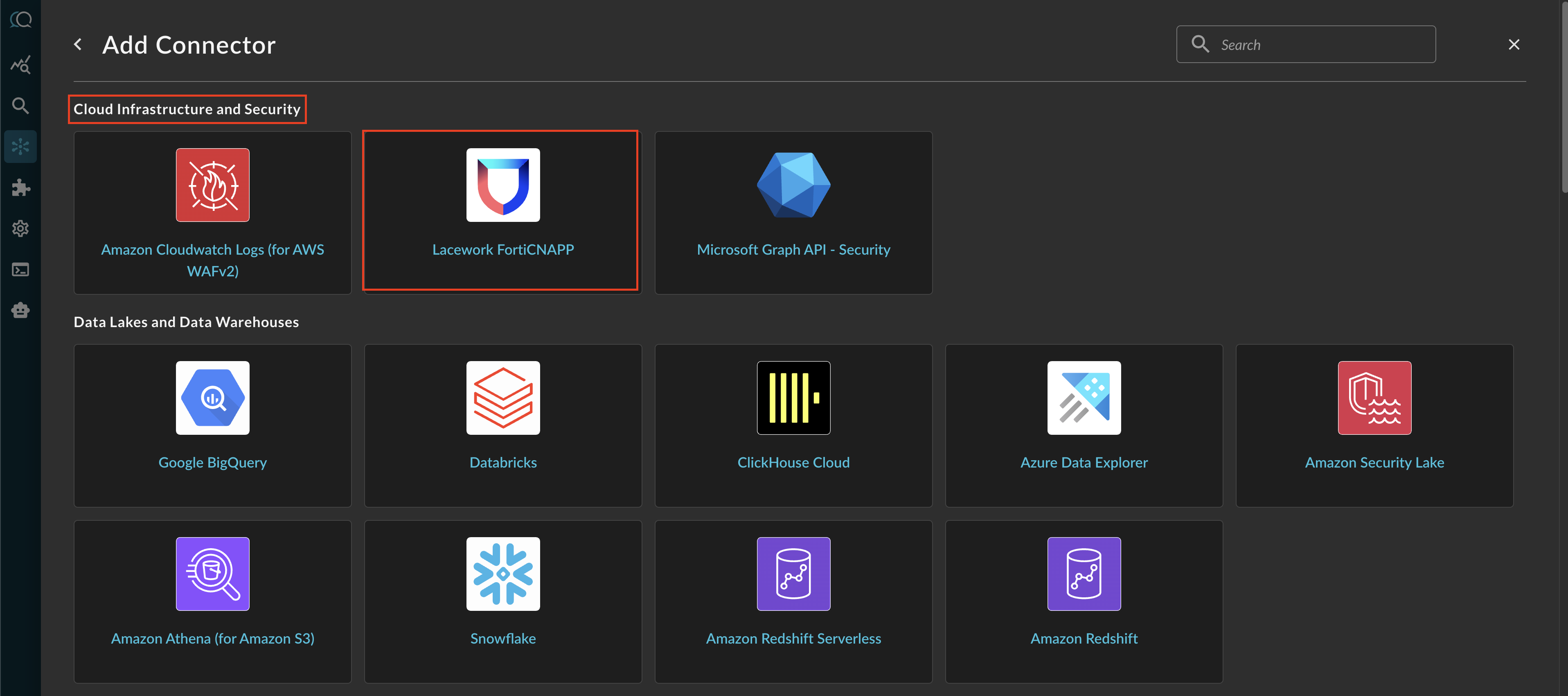Open Amazon Athena (for Amazon S3) label
Screen dimensions: 1568x696
click(212, 639)
